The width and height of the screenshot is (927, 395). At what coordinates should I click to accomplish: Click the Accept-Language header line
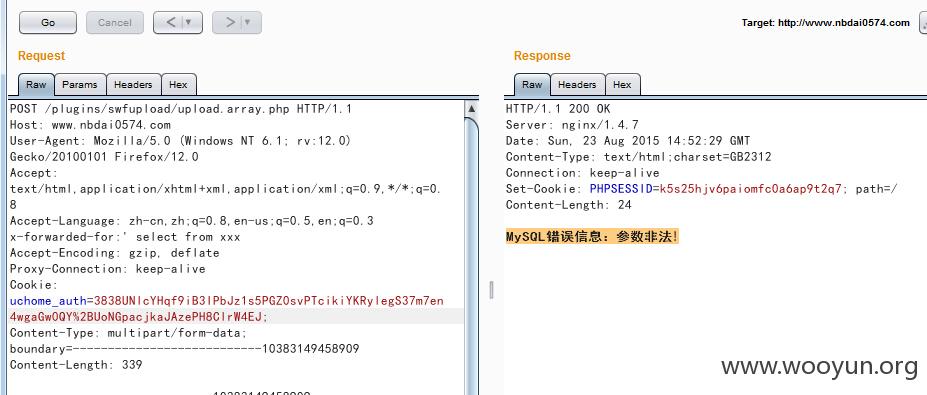point(192,221)
